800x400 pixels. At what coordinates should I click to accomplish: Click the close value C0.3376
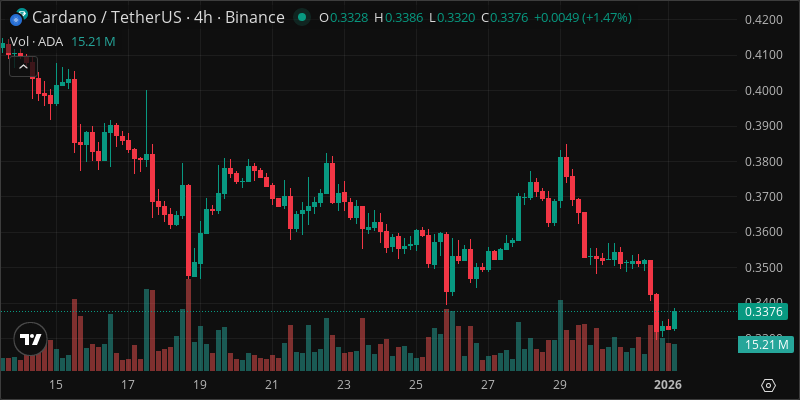tap(505, 18)
